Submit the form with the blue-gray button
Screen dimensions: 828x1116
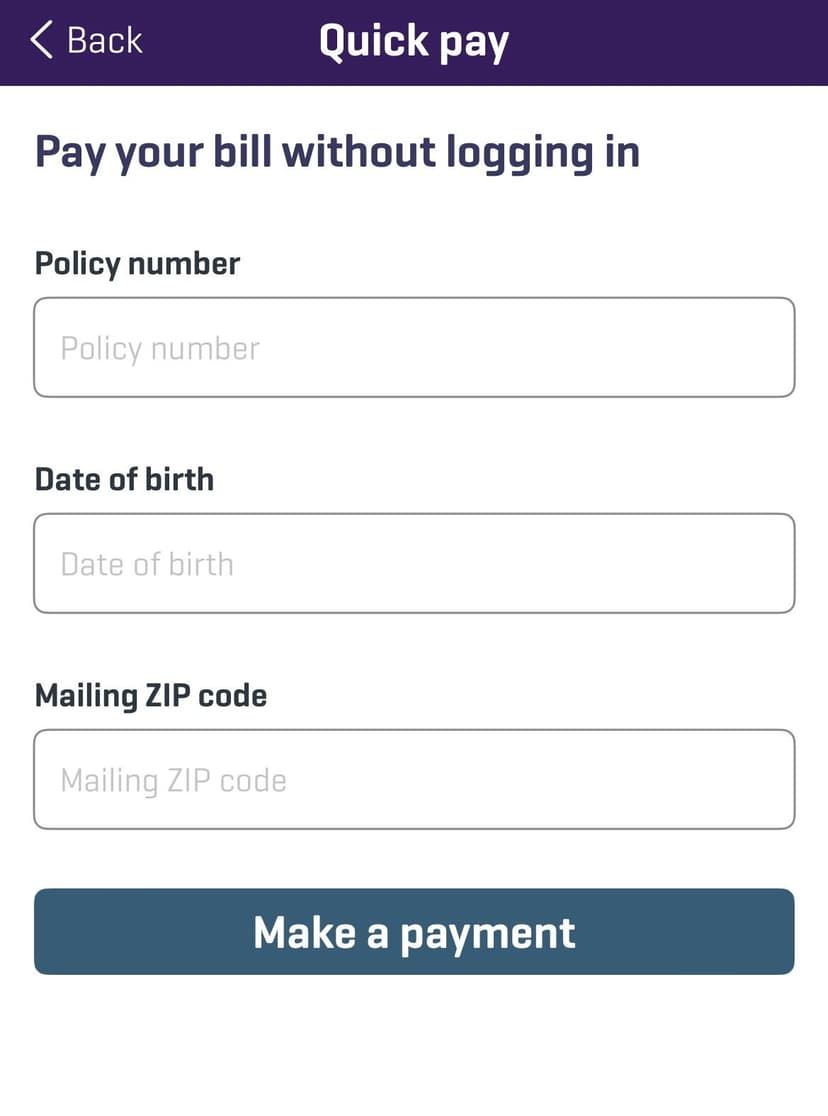(x=414, y=932)
